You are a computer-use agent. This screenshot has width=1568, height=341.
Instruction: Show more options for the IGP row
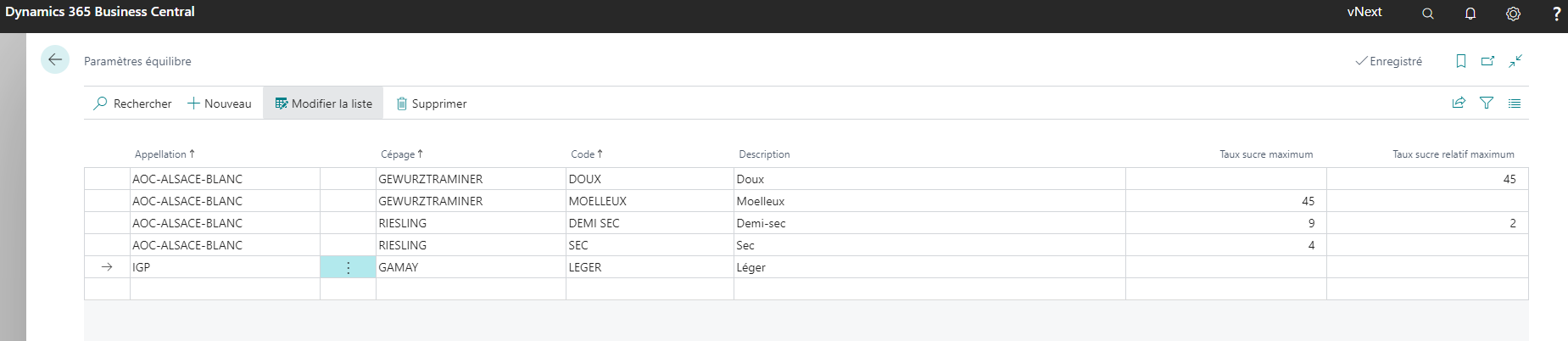click(x=348, y=267)
